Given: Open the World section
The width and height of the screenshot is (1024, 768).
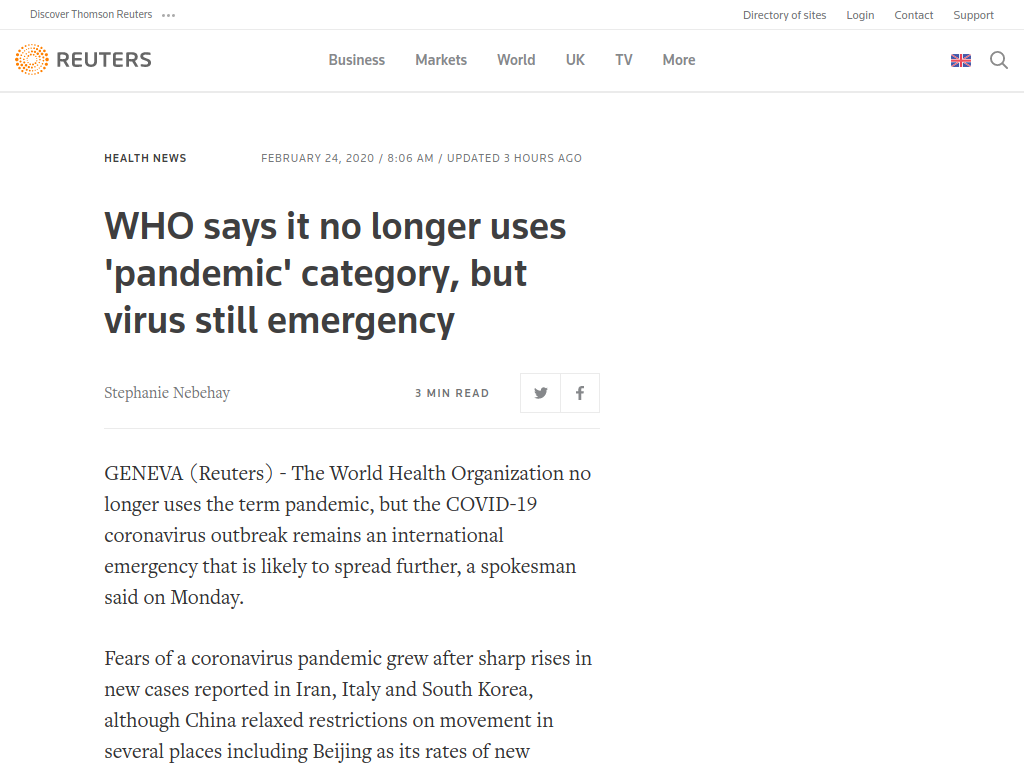Looking at the screenshot, I should [516, 60].
